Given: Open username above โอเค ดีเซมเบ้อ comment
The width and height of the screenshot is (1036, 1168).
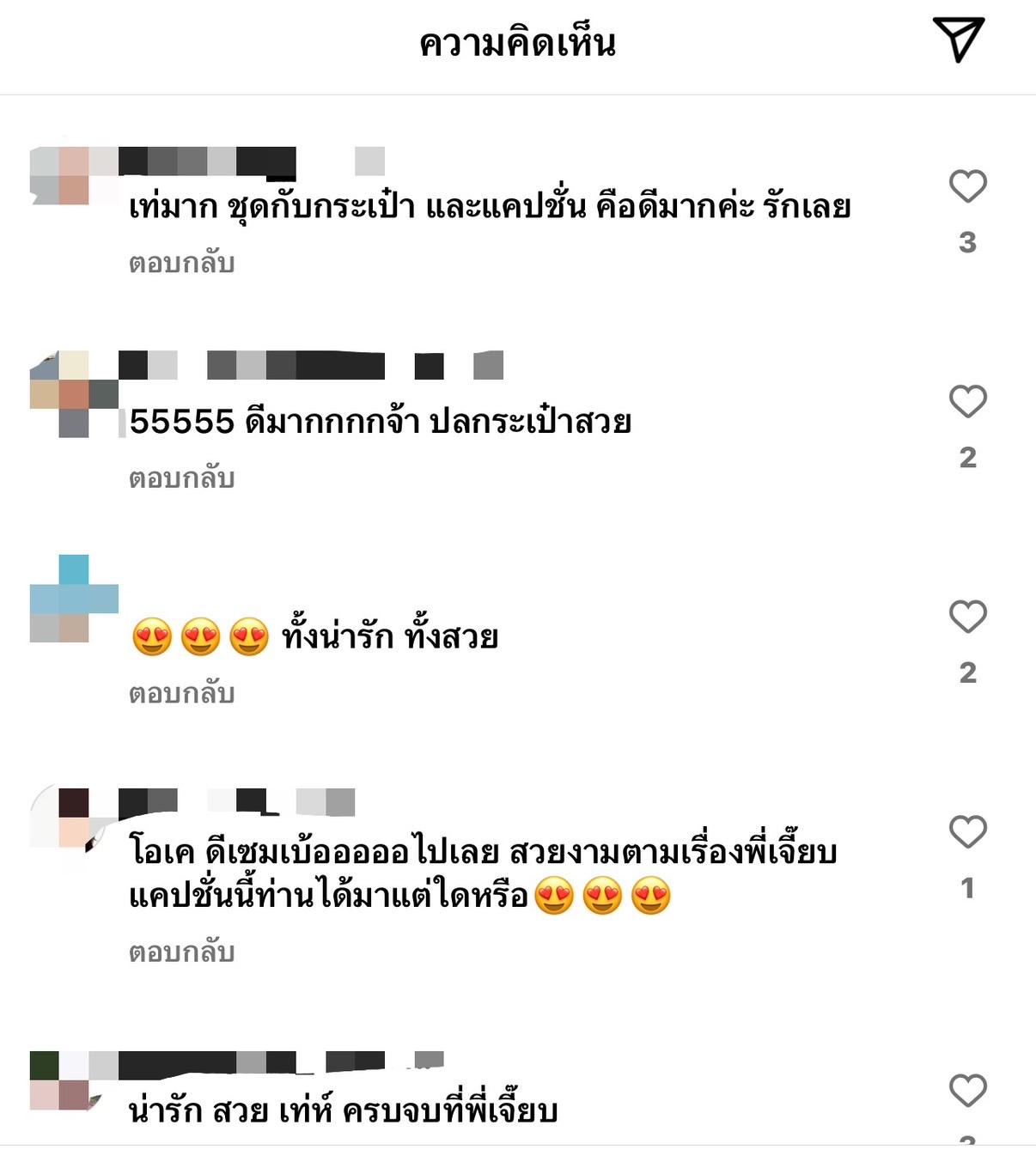Looking at the screenshot, I should (x=237, y=802).
